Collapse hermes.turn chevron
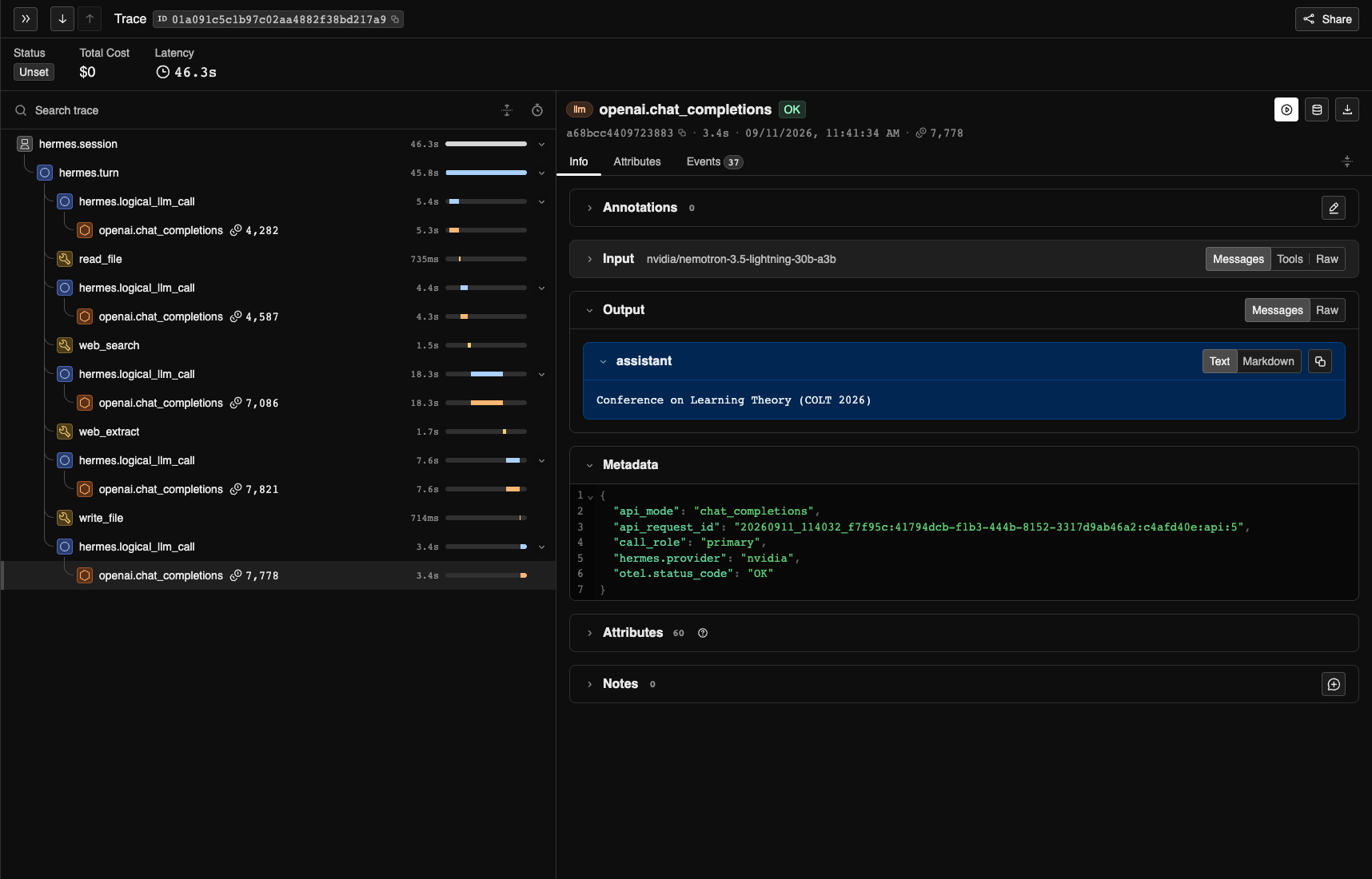This screenshot has height=879, width=1372. (541, 173)
